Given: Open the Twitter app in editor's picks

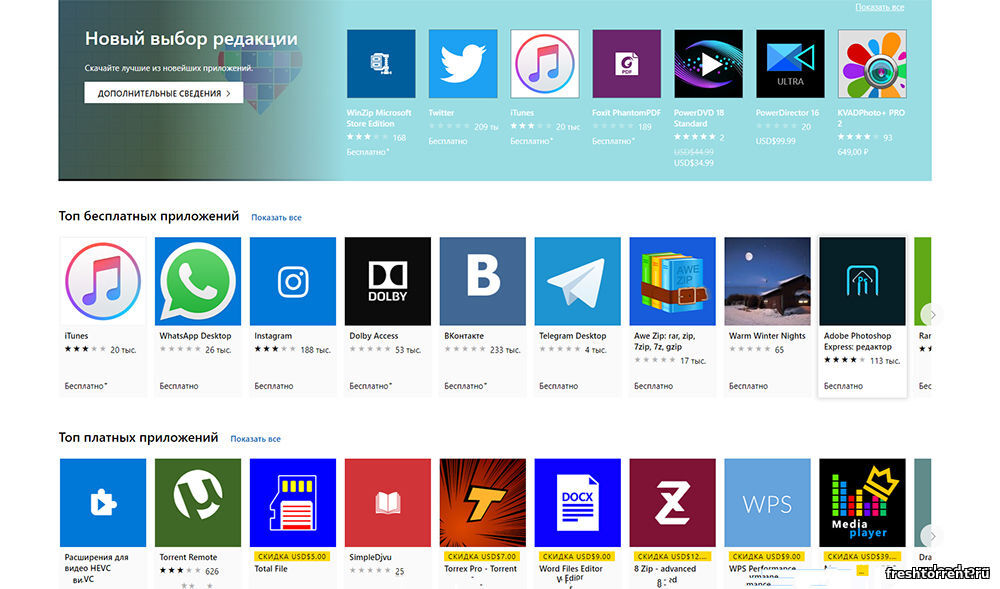Looking at the screenshot, I should [463, 64].
